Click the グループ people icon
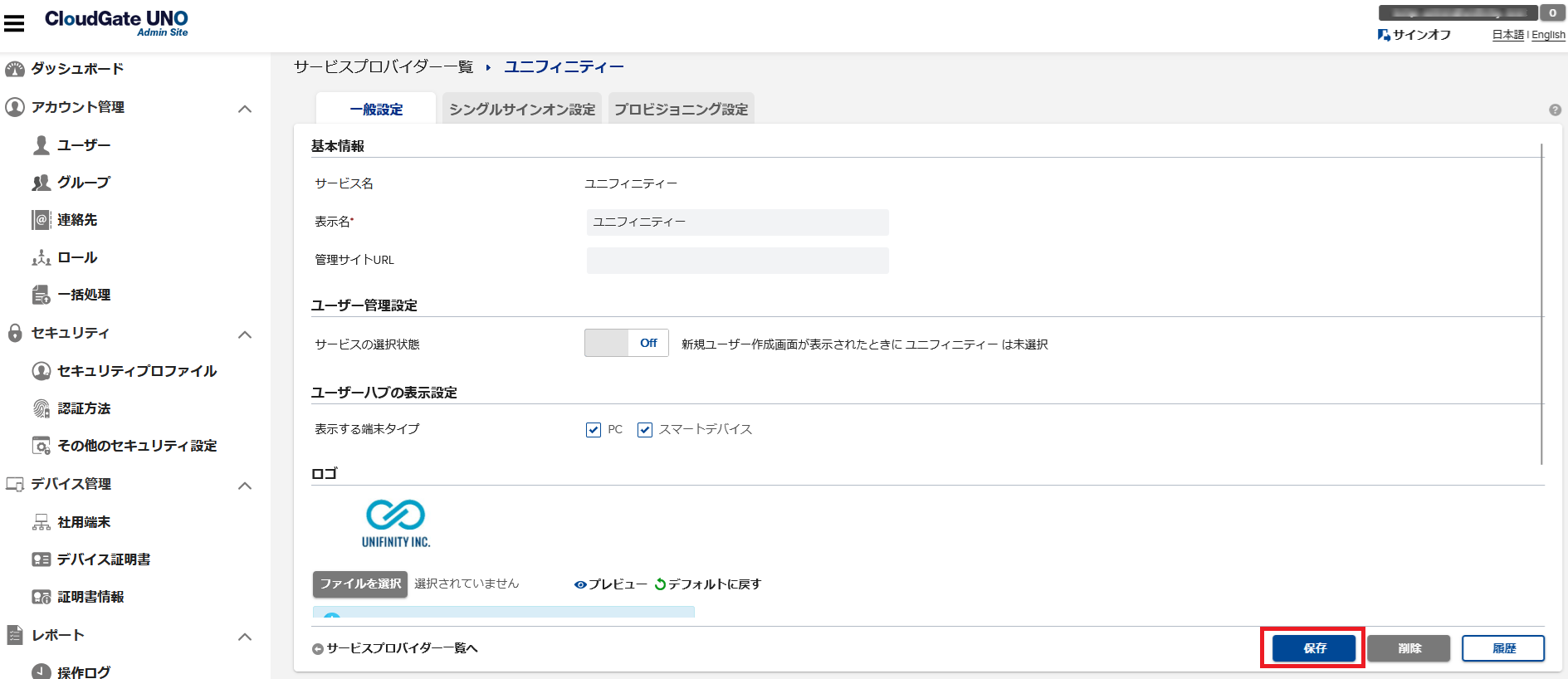 (42, 183)
